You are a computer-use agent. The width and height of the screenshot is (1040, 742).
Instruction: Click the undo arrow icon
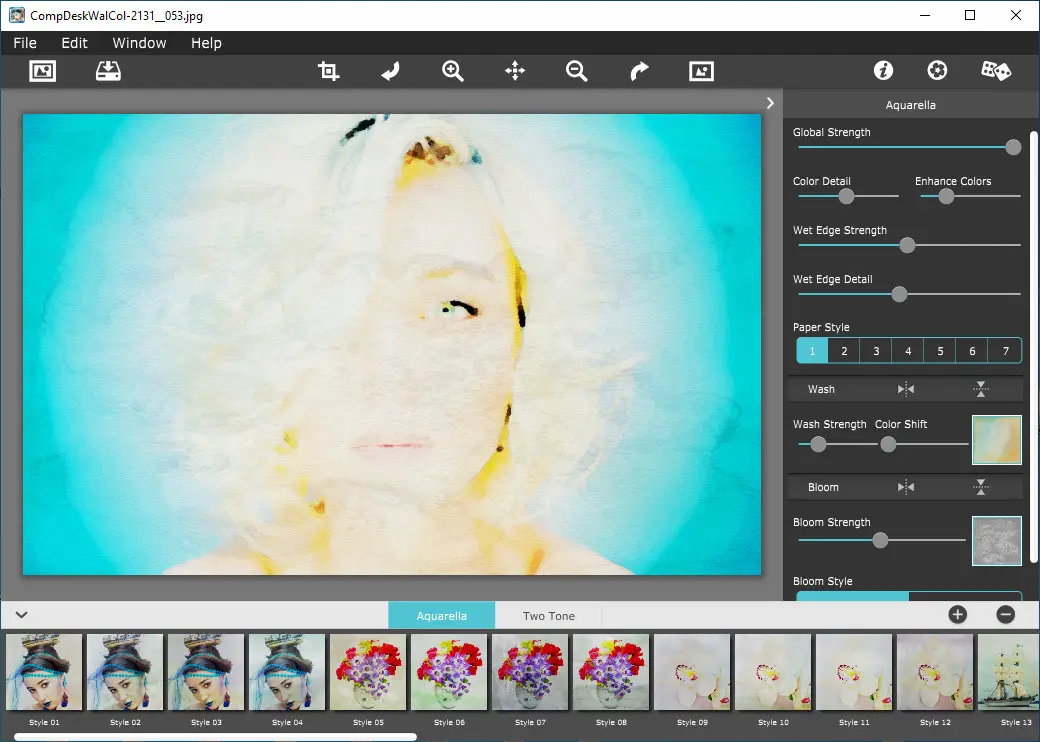(x=391, y=71)
